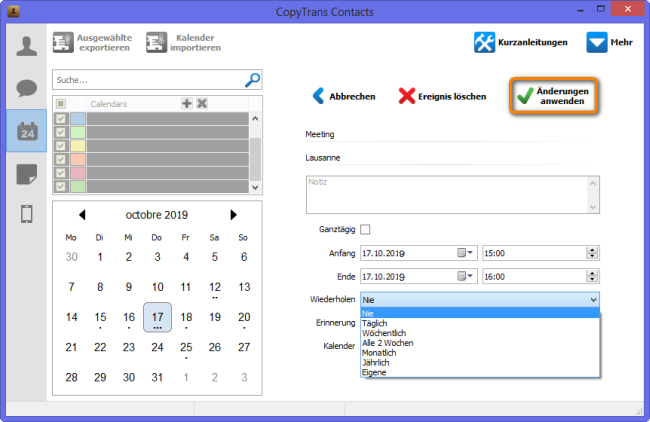Open the Messages speech bubble section

(27, 88)
